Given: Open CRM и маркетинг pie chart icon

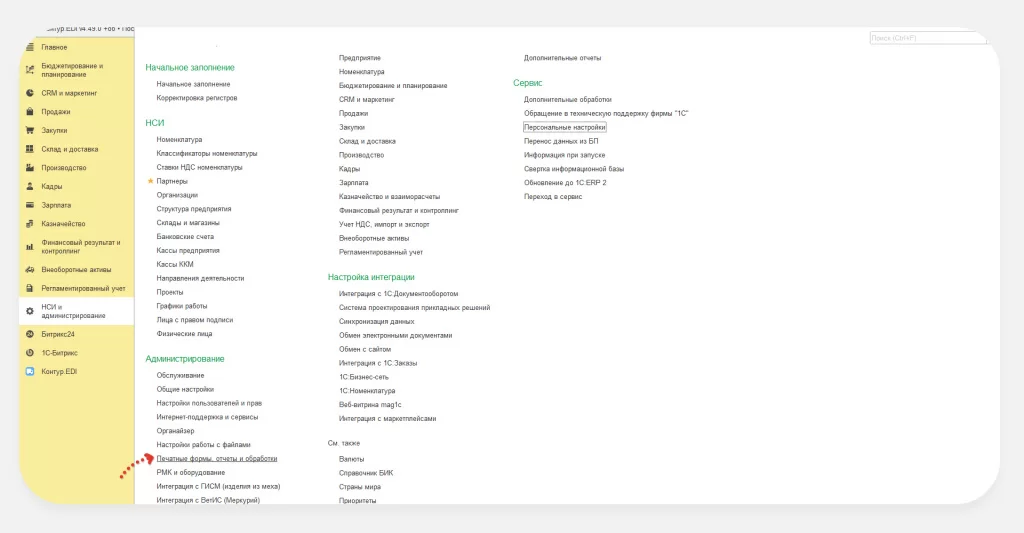Looking at the screenshot, I should [x=30, y=93].
